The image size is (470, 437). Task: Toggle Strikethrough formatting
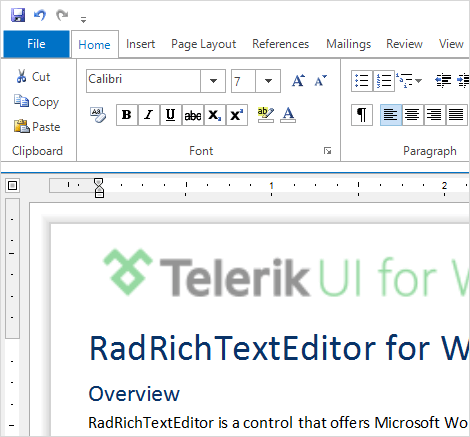click(193, 115)
